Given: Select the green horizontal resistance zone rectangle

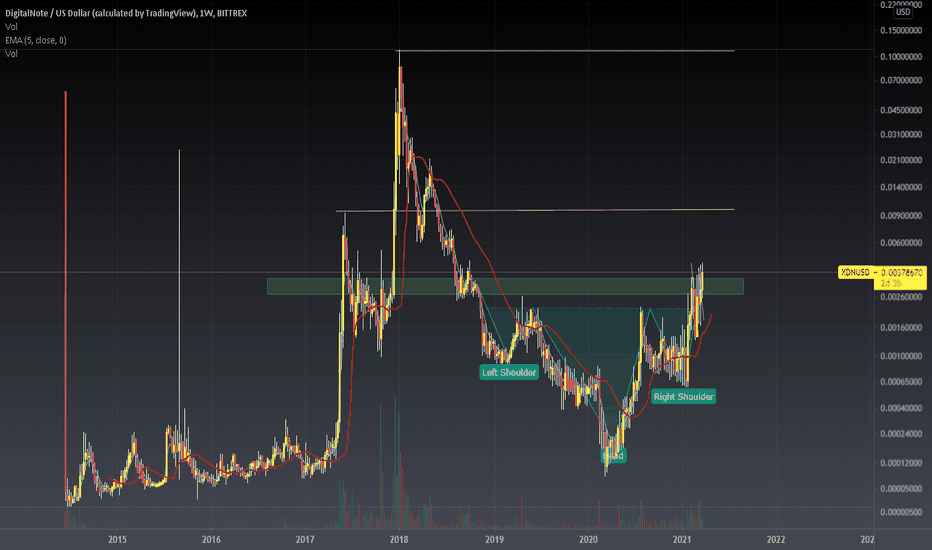Looking at the screenshot, I should coord(505,287).
